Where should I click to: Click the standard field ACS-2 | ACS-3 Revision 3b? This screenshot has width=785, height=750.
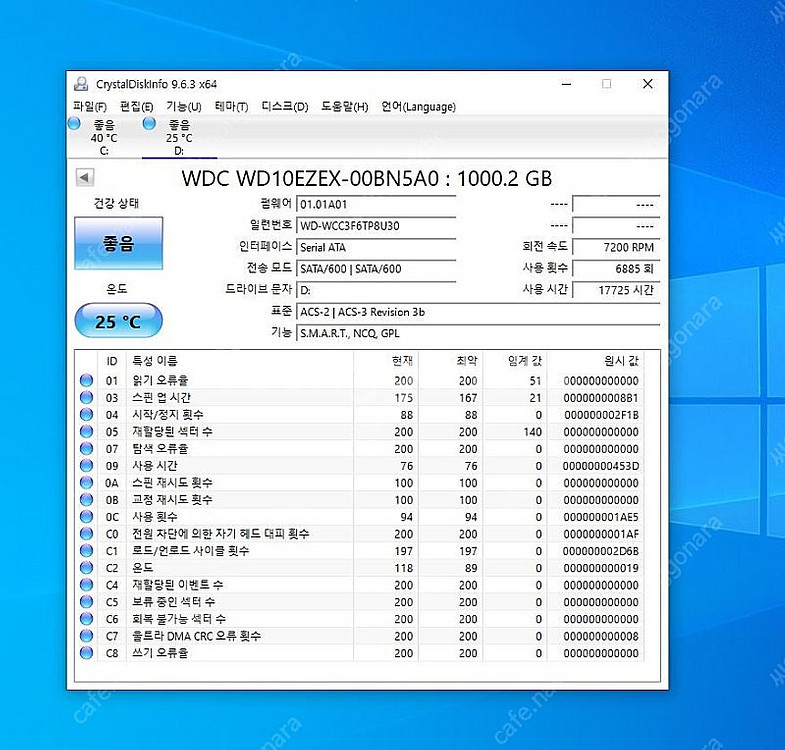pyautogui.click(x=478, y=312)
